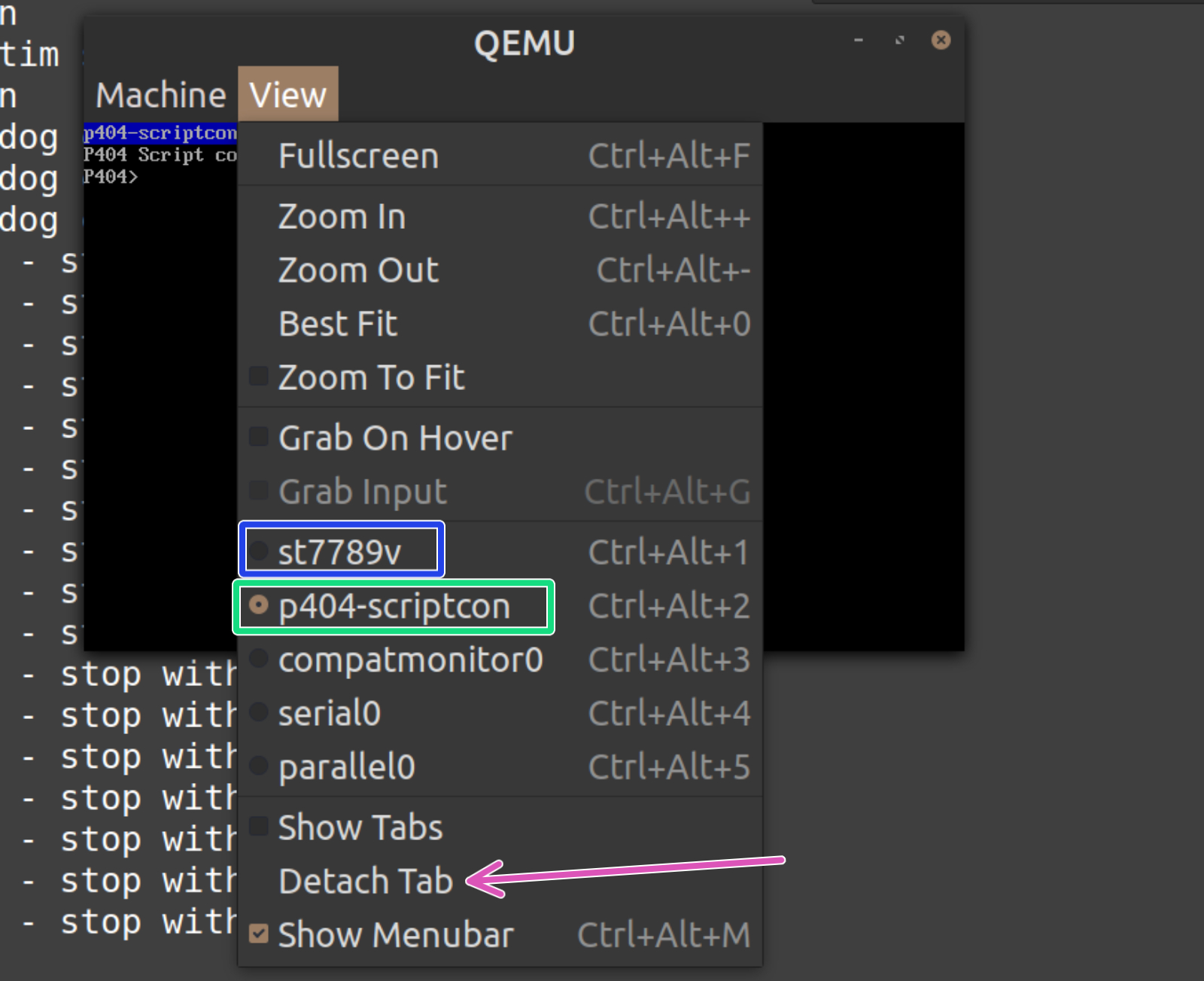This screenshot has height=981, width=1204.
Task: Select the p404-scriptcon console radio item
Action: tap(500, 606)
